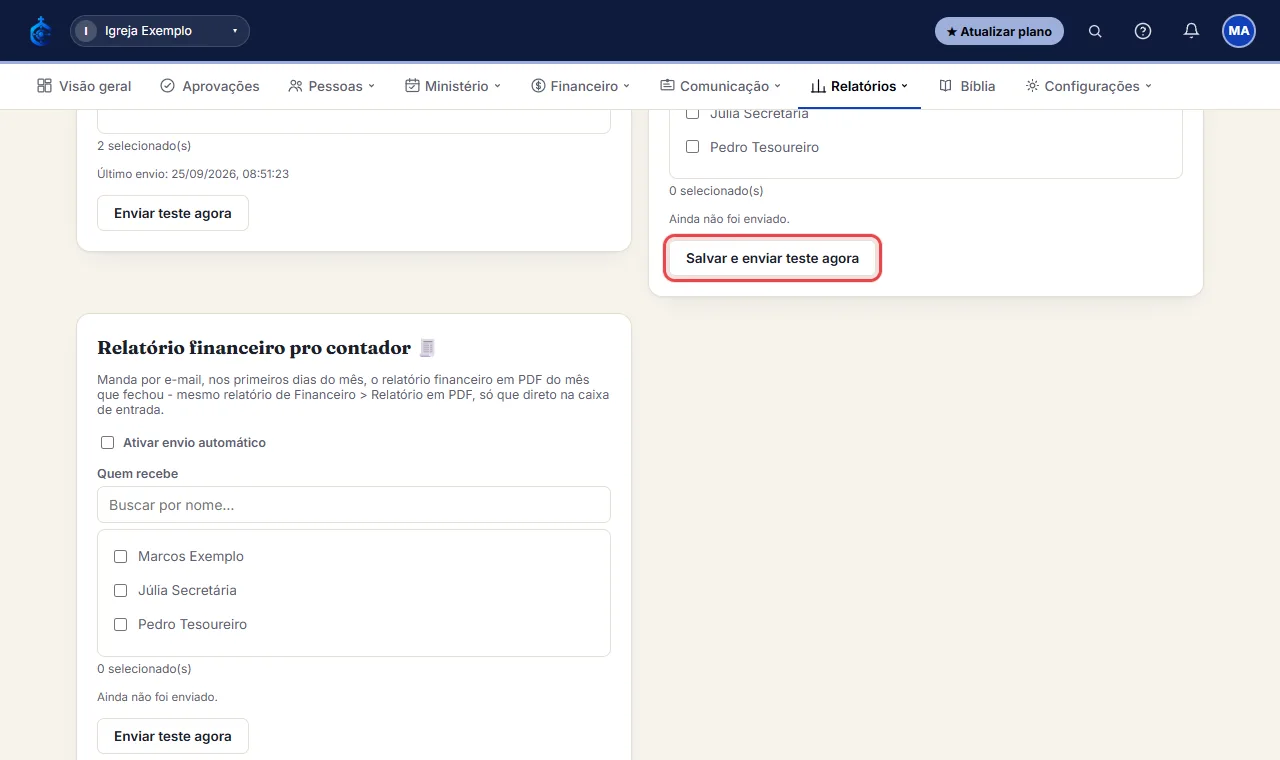Open the Aprovações tab
The width and height of the screenshot is (1280, 760).
click(x=210, y=86)
